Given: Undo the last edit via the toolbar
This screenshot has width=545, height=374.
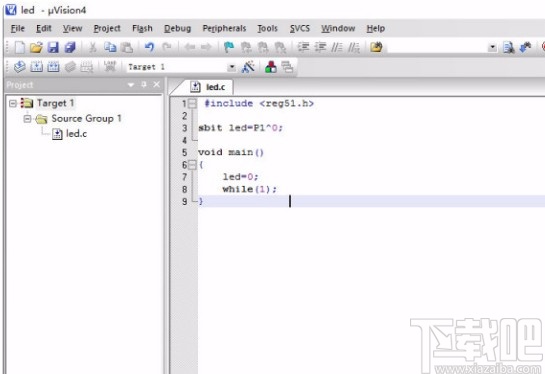Looking at the screenshot, I should [149, 47].
